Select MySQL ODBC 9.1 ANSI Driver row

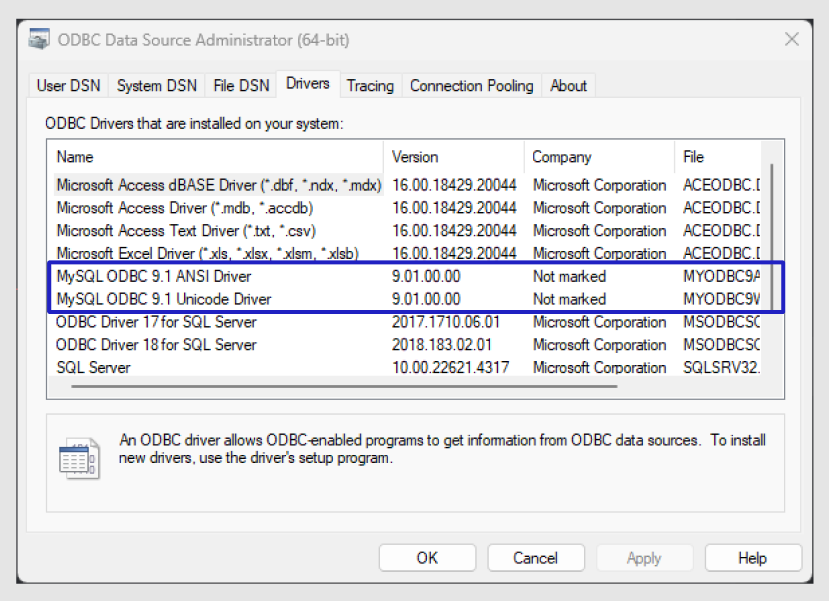(154, 276)
